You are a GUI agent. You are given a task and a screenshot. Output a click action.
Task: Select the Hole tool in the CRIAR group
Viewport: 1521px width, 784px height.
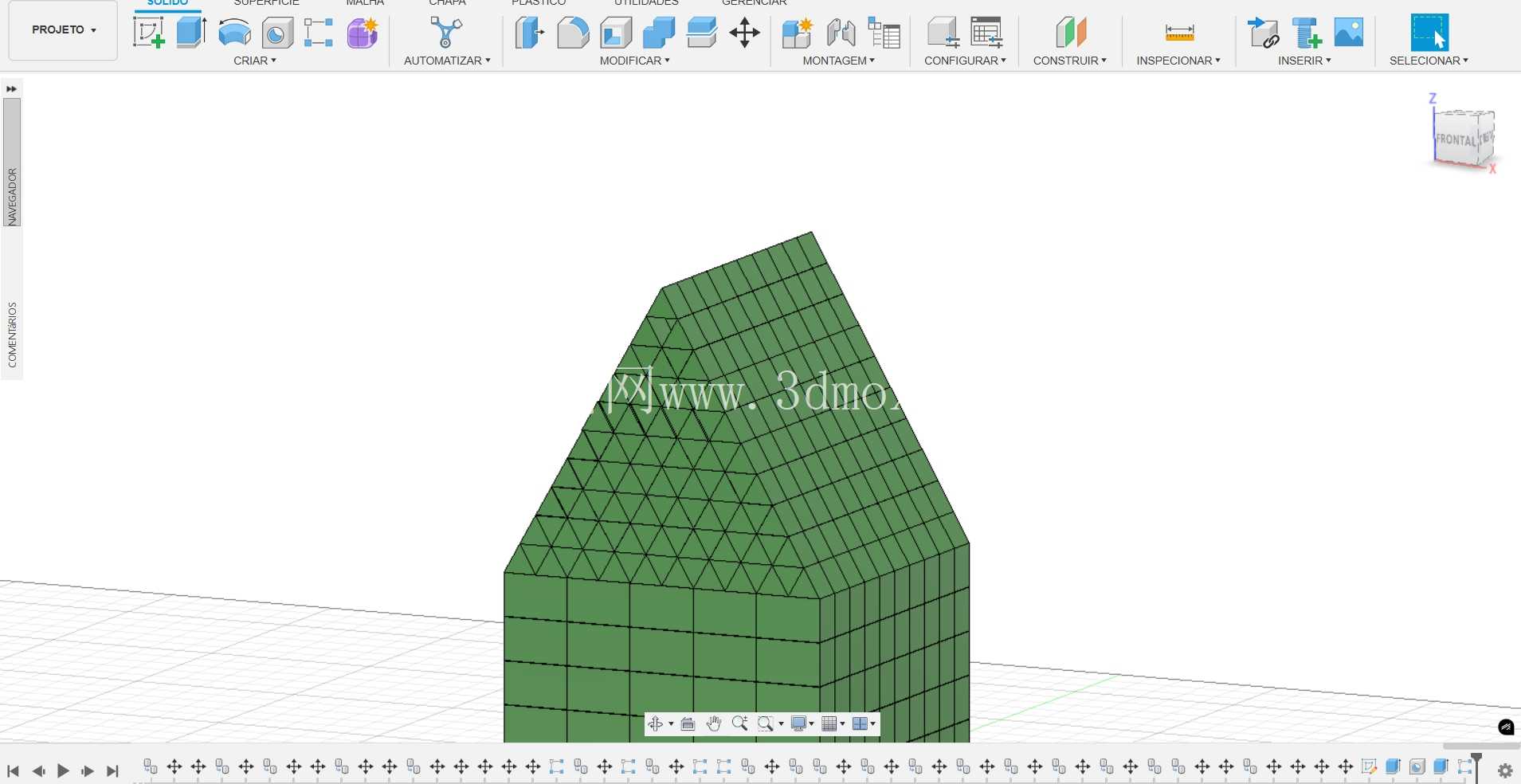277,33
